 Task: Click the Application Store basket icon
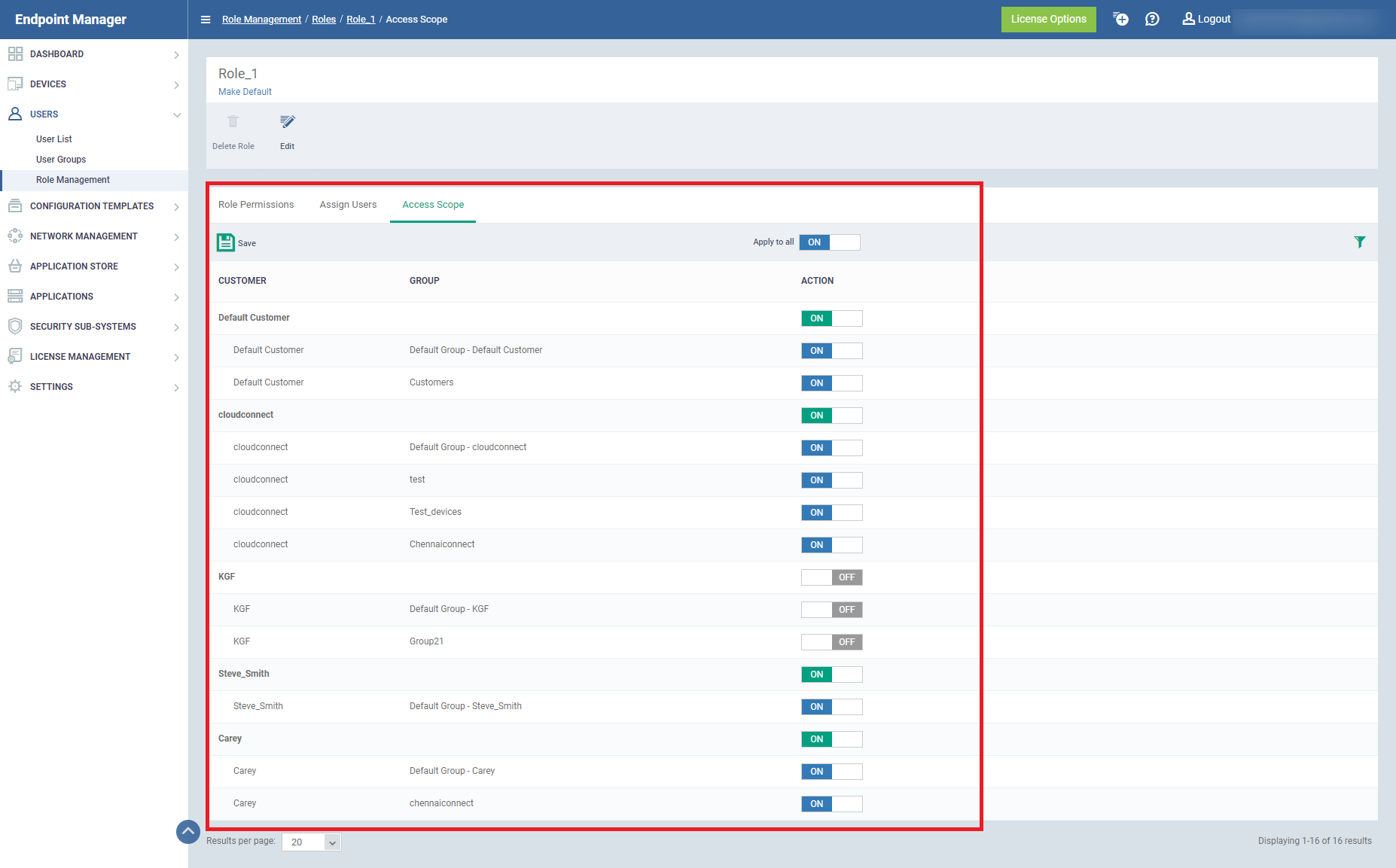(x=15, y=266)
